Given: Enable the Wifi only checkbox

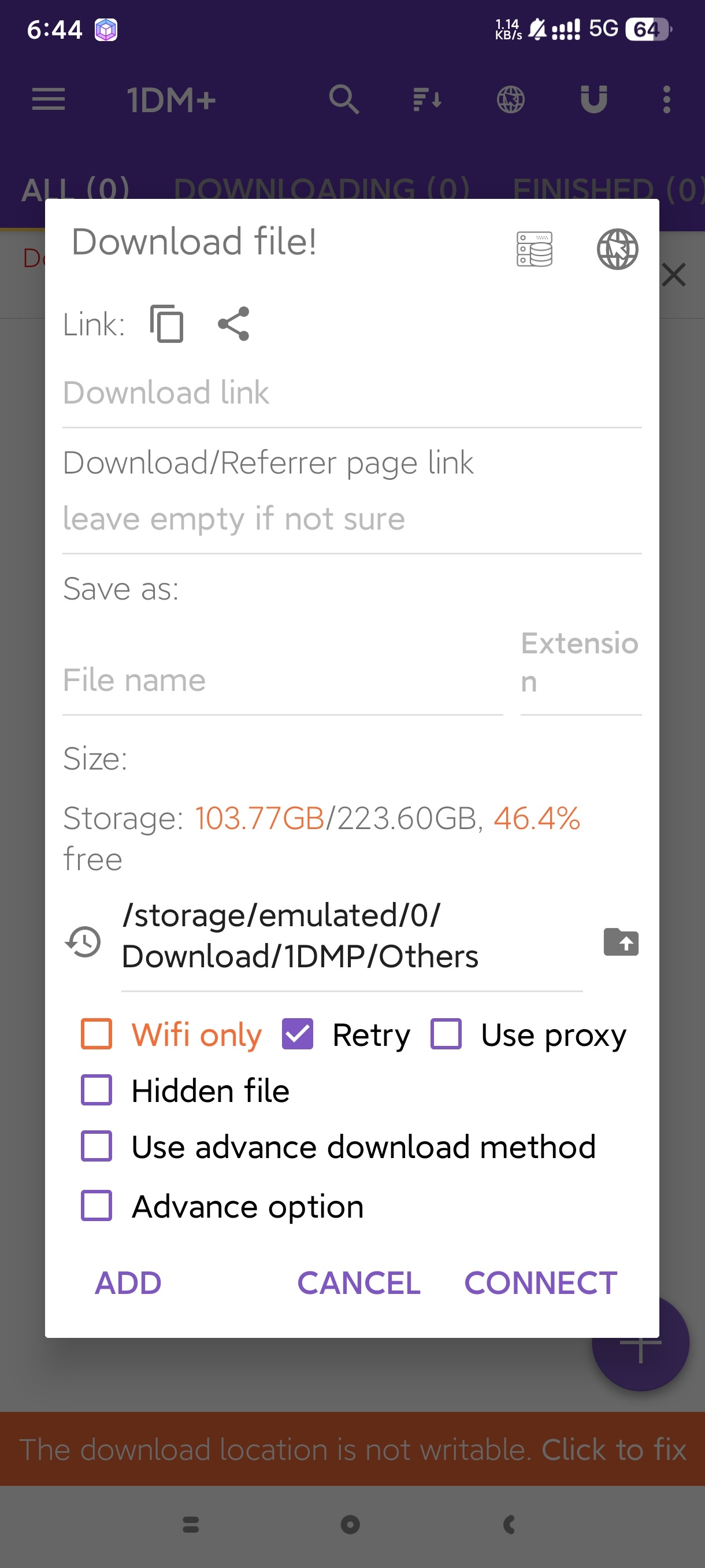Looking at the screenshot, I should [x=97, y=1034].
